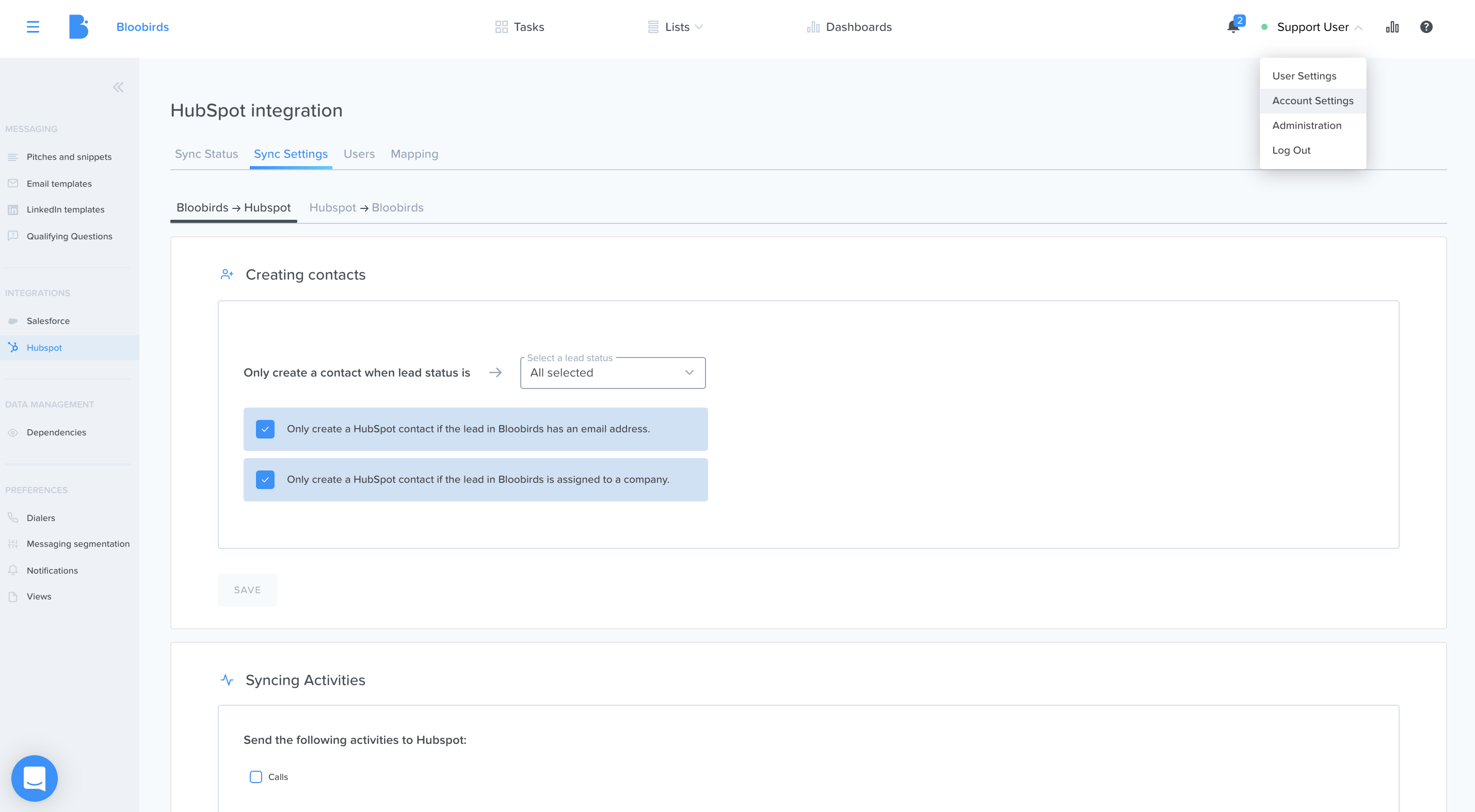Open the Users tab
This screenshot has height=812, width=1475.
point(359,154)
